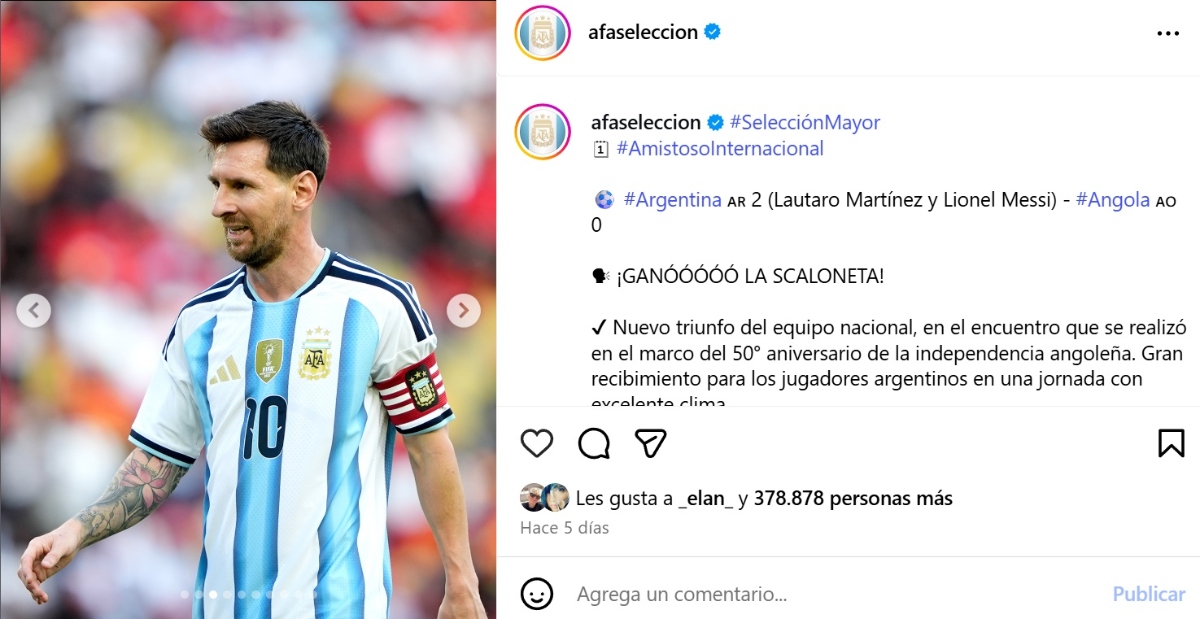The height and width of the screenshot is (619, 1200).
Task: Open the #SelecciónMayor hashtag
Action: [x=805, y=122]
